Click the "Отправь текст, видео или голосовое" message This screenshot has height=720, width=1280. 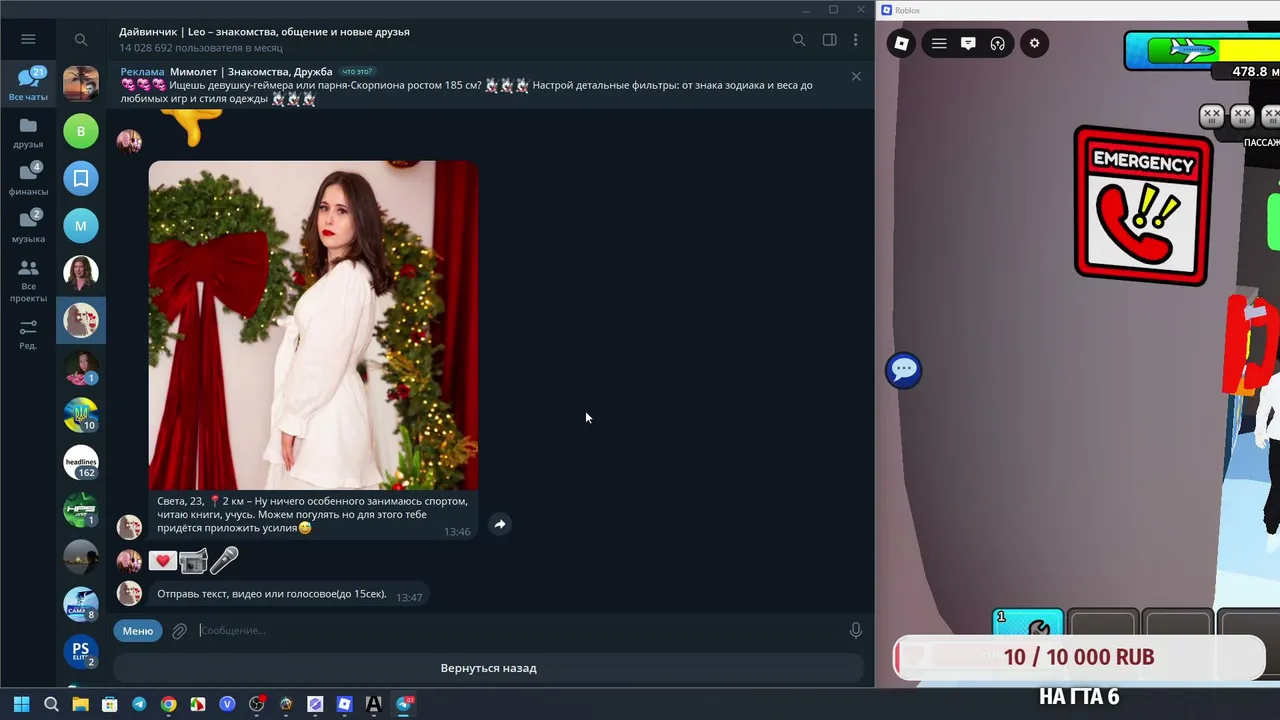point(289,594)
